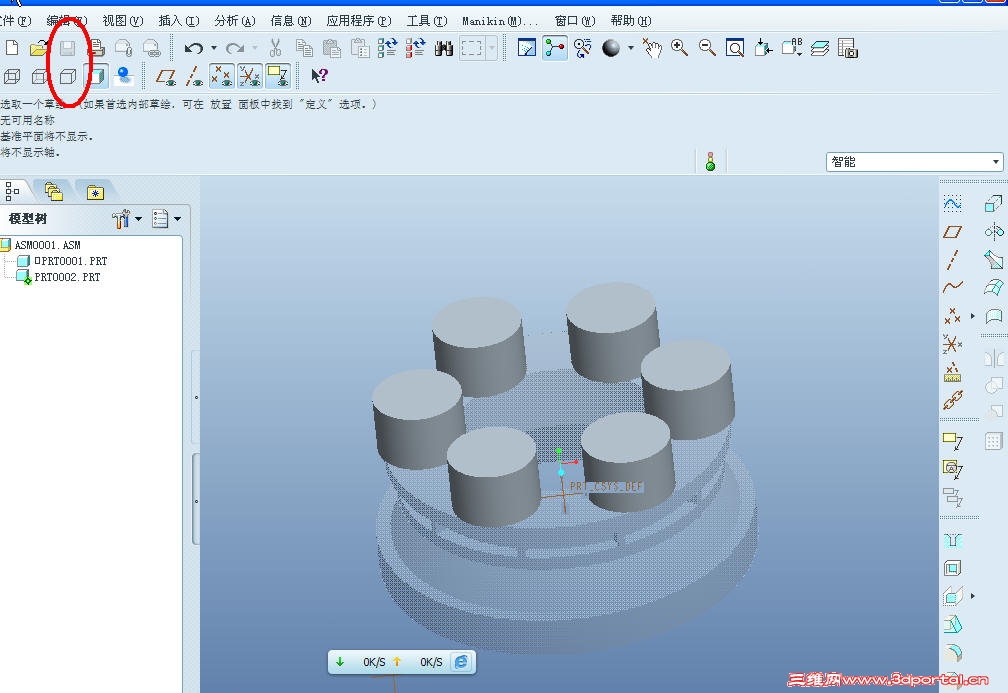The image size is (1008, 693).
Task: Expand the undo history dropdown arrow
Action: (213, 48)
